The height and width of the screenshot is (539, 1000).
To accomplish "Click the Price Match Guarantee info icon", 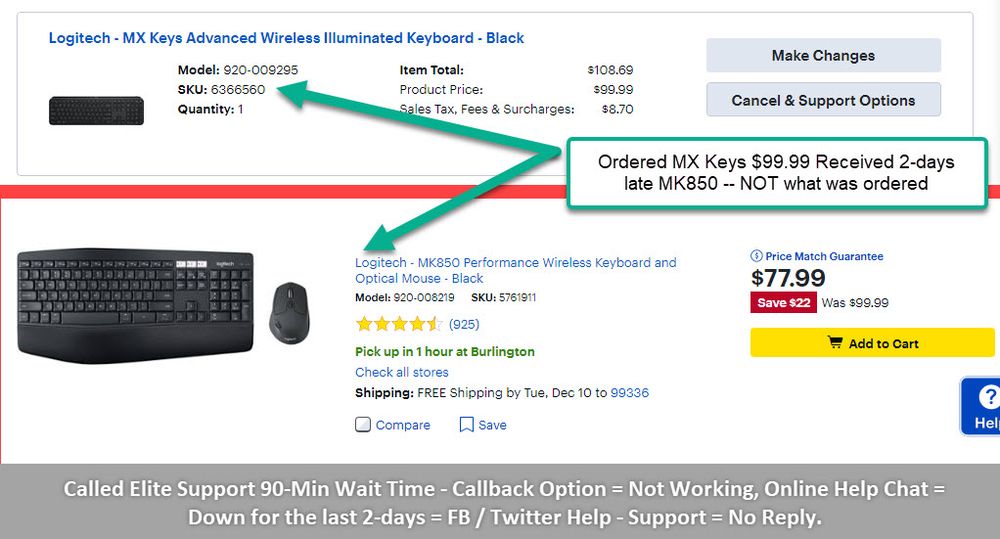I will pyautogui.click(x=756, y=256).
